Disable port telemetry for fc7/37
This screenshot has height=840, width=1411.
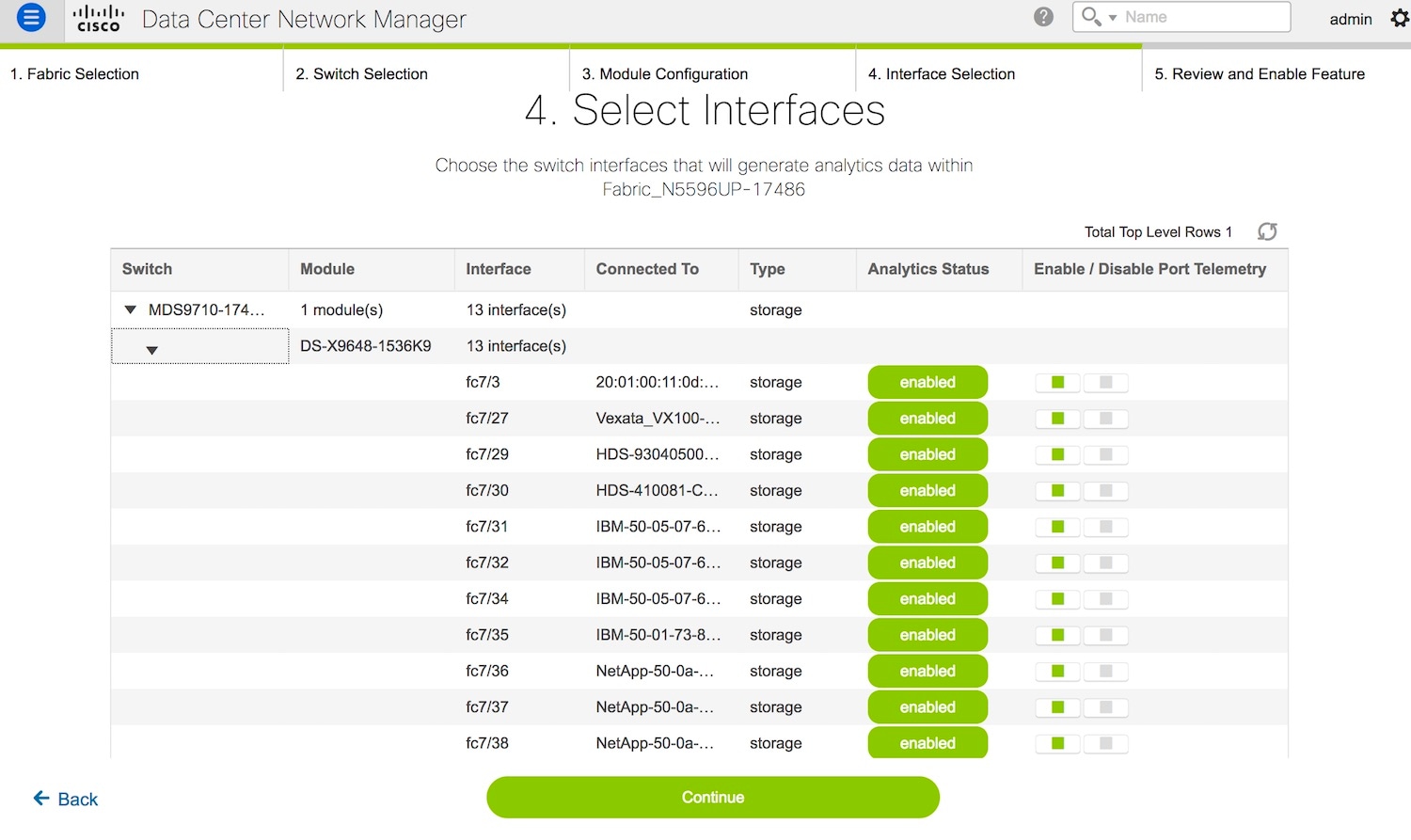click(1106, 707)
